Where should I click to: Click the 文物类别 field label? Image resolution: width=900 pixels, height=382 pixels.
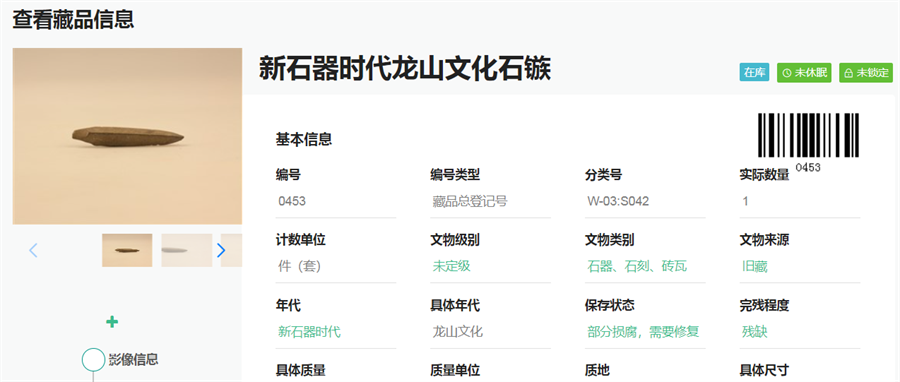tap(610, 240)
